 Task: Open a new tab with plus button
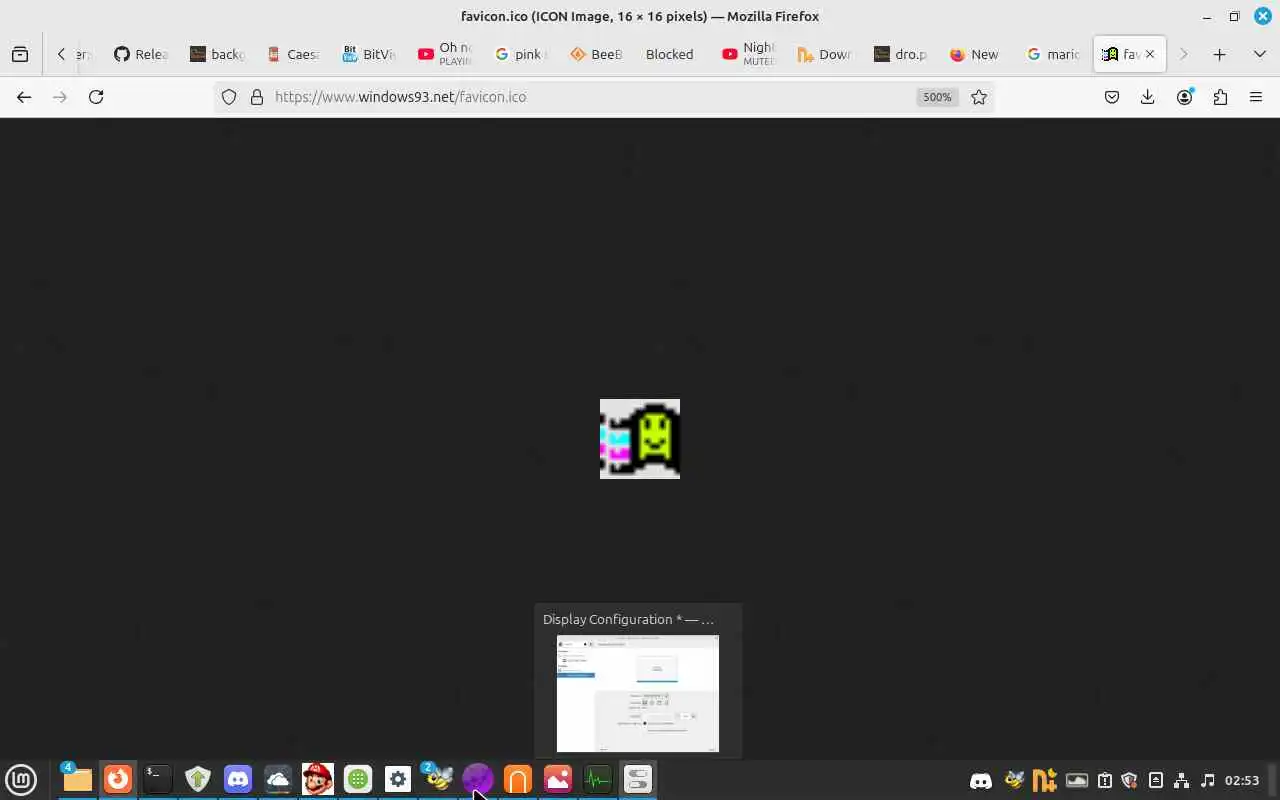[x=1219, y=54]
